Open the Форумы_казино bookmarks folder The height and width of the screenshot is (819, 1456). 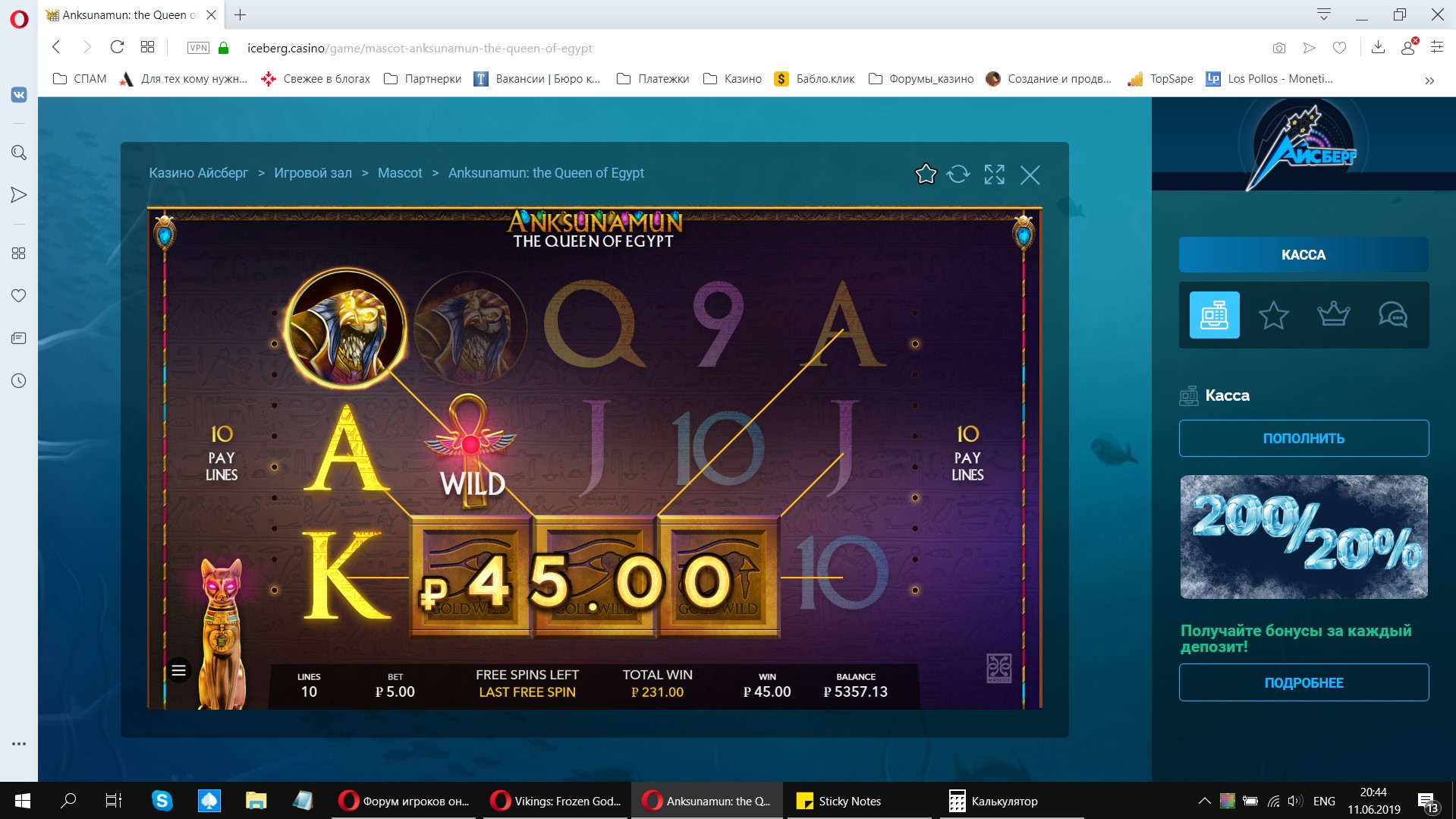921,79
